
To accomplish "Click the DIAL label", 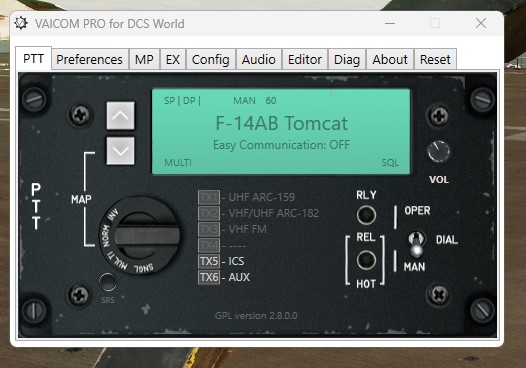I will point(447,240).
